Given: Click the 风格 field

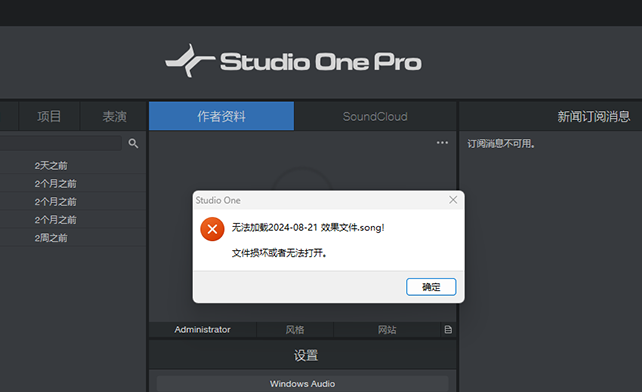Looking at the screenshot, I should (295, 329).
